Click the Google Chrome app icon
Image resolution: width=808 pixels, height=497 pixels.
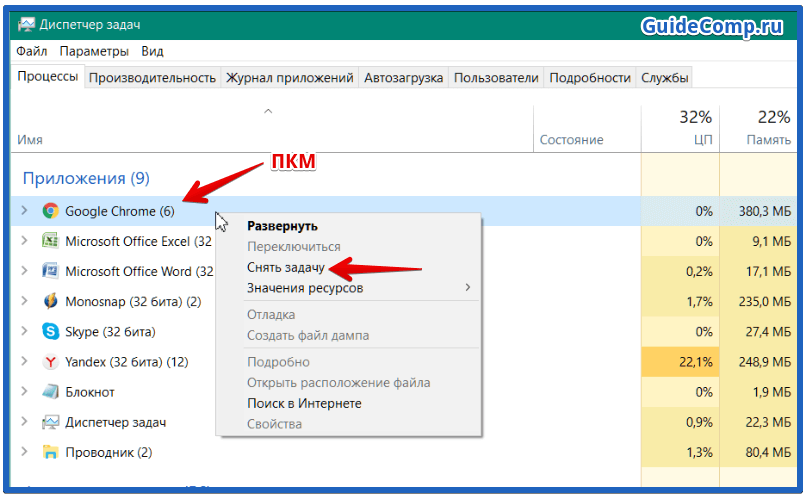pyautogui.click(x=50, y=211)
